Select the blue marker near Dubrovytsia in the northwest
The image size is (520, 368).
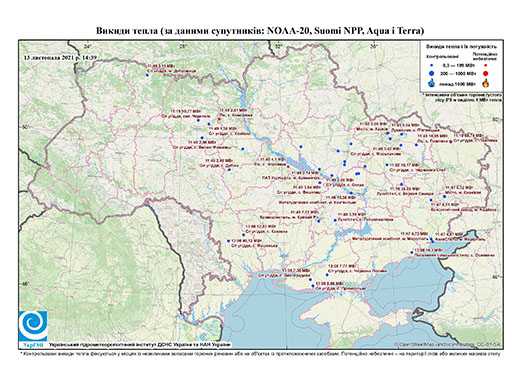[147, 75]
